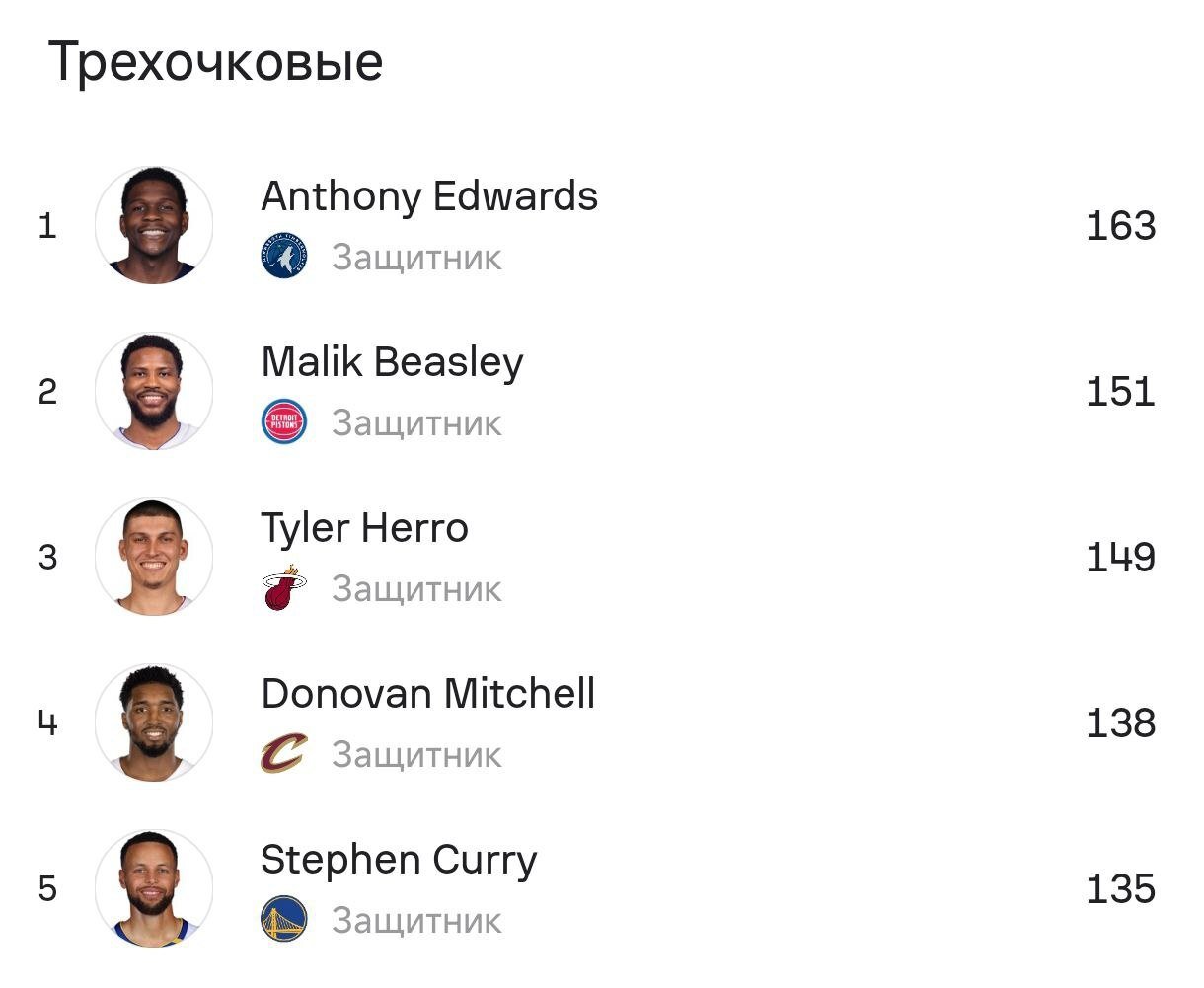
Task: Open the Malik Beasley name link
Action: pyautogui.click(x=392, y=362)
